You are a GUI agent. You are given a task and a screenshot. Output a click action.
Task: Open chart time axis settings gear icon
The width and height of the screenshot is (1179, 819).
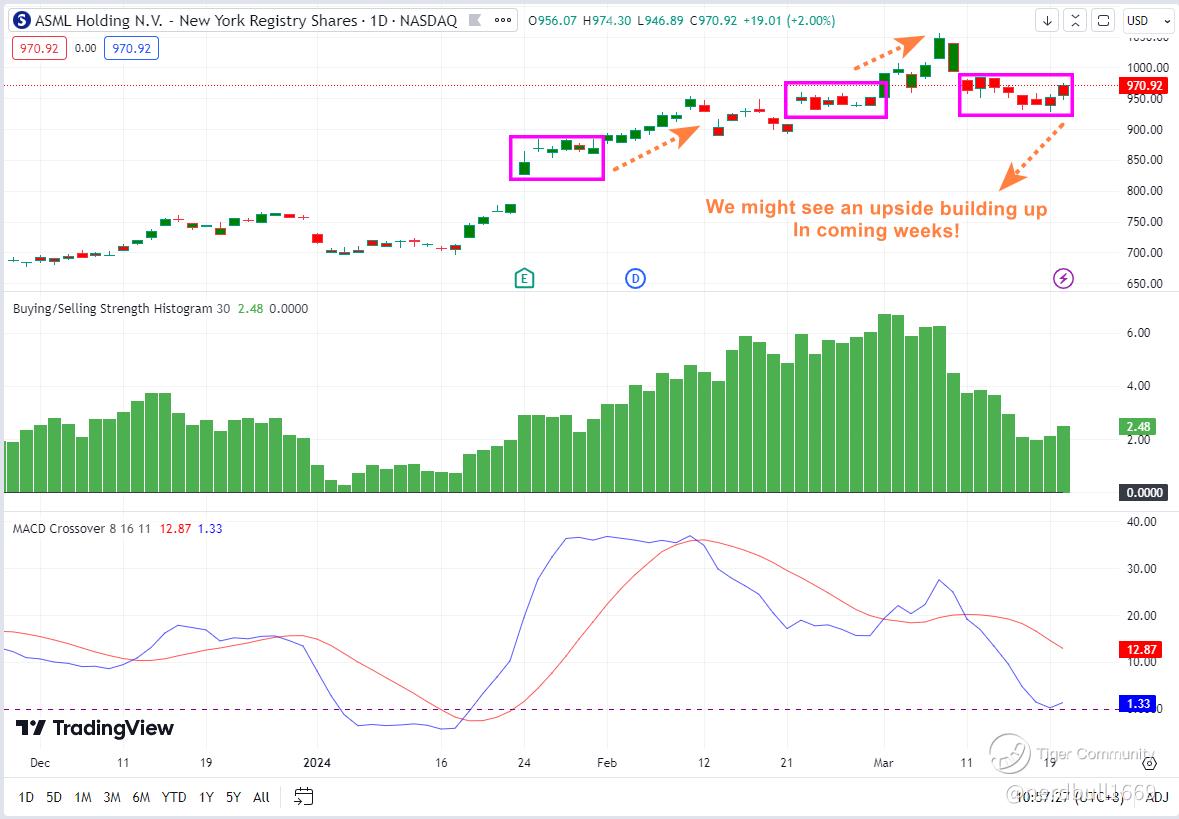tap(1150, 763)
